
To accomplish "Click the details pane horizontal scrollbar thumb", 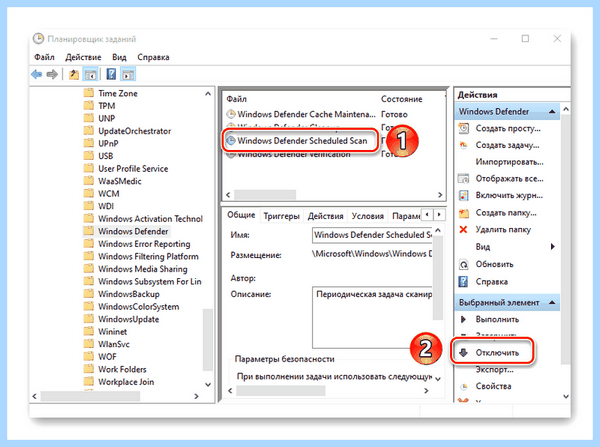I will pos(280,391).
